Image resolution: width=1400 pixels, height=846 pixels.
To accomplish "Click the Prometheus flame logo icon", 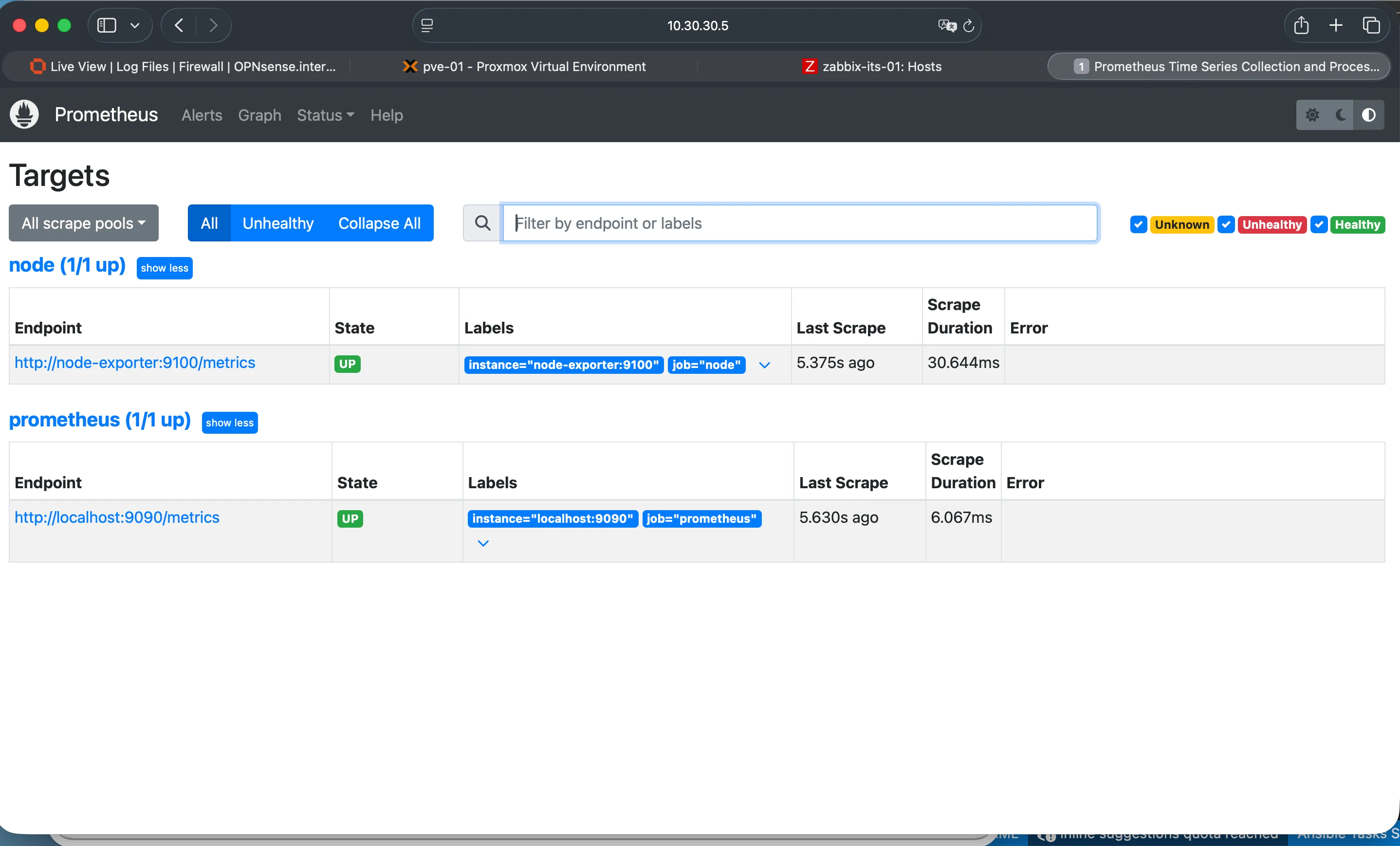I will (x=24, y=115).
